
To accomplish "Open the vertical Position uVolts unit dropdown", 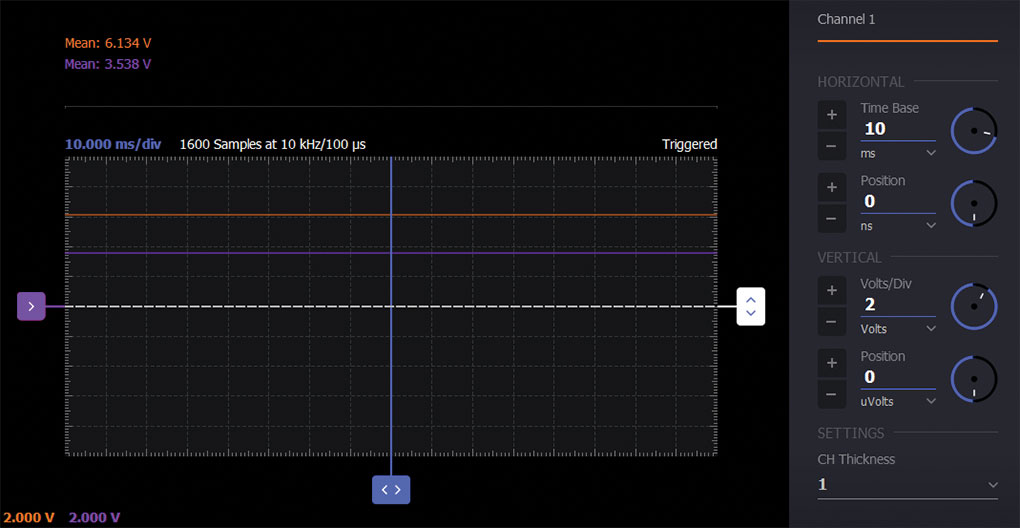I will [898, 401].
